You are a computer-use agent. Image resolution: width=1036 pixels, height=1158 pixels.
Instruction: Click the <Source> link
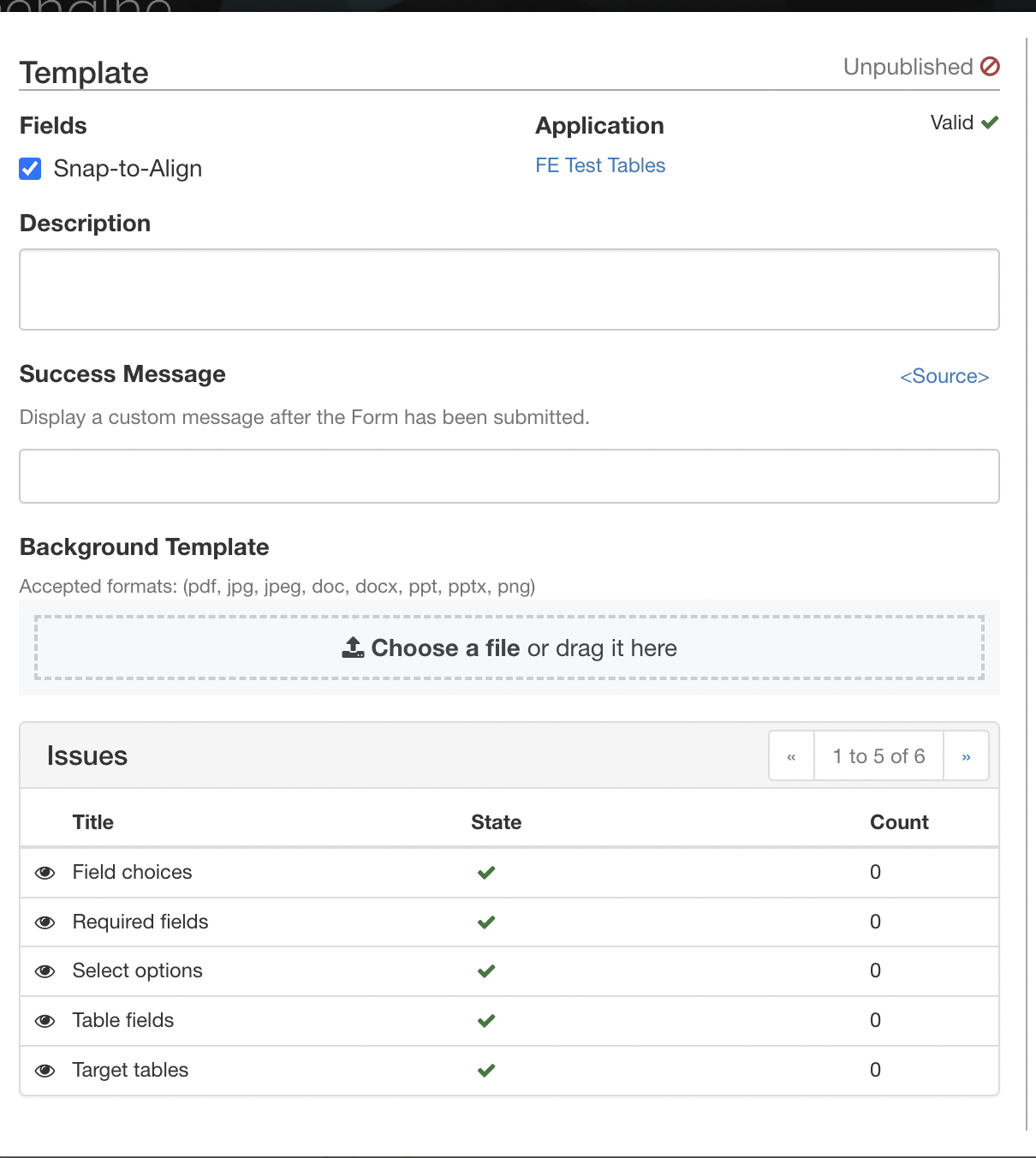(x=944, y=376)
